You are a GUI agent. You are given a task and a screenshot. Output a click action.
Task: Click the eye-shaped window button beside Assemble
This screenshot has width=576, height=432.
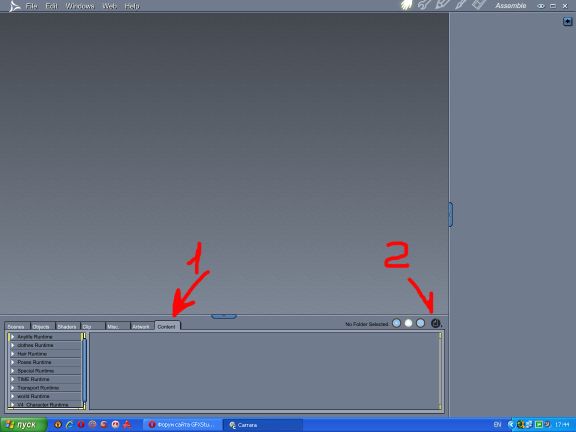(x=541, y=6)
